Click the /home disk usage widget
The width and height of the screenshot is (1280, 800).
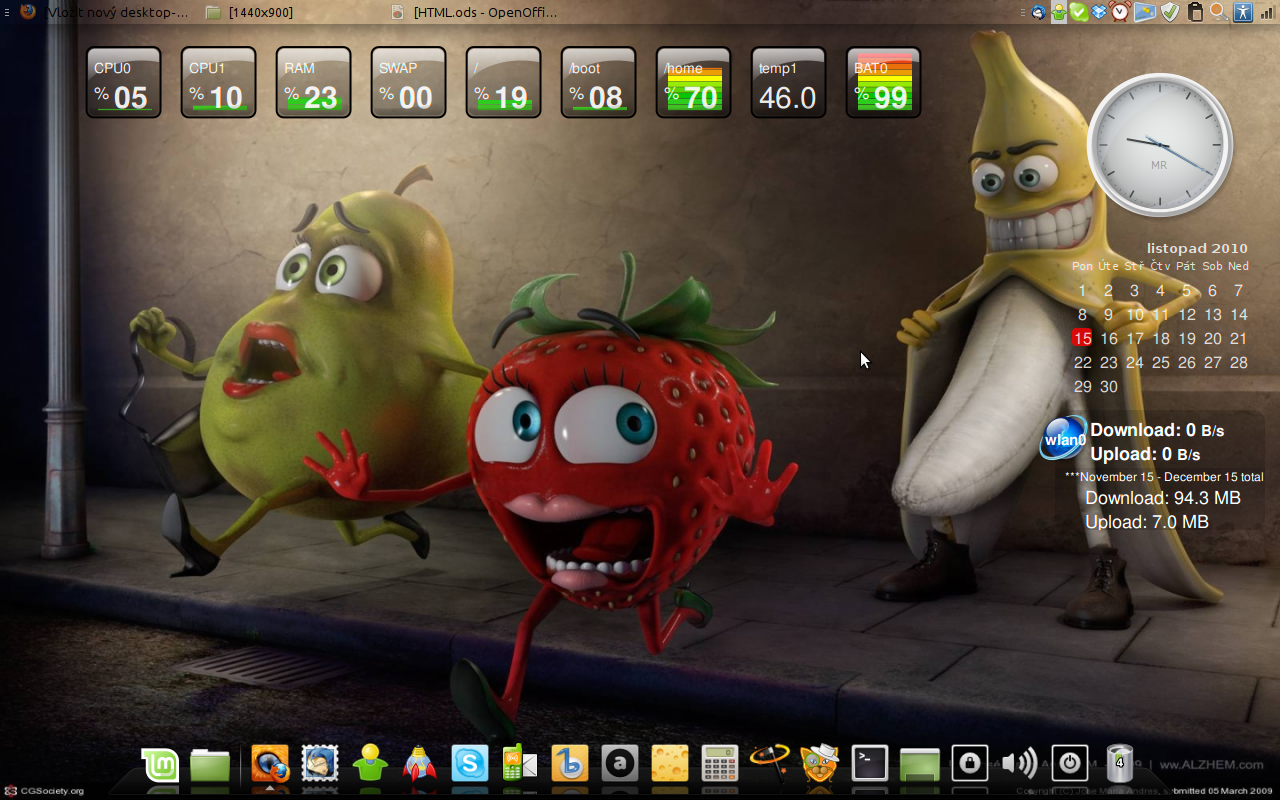coord(693,82)
